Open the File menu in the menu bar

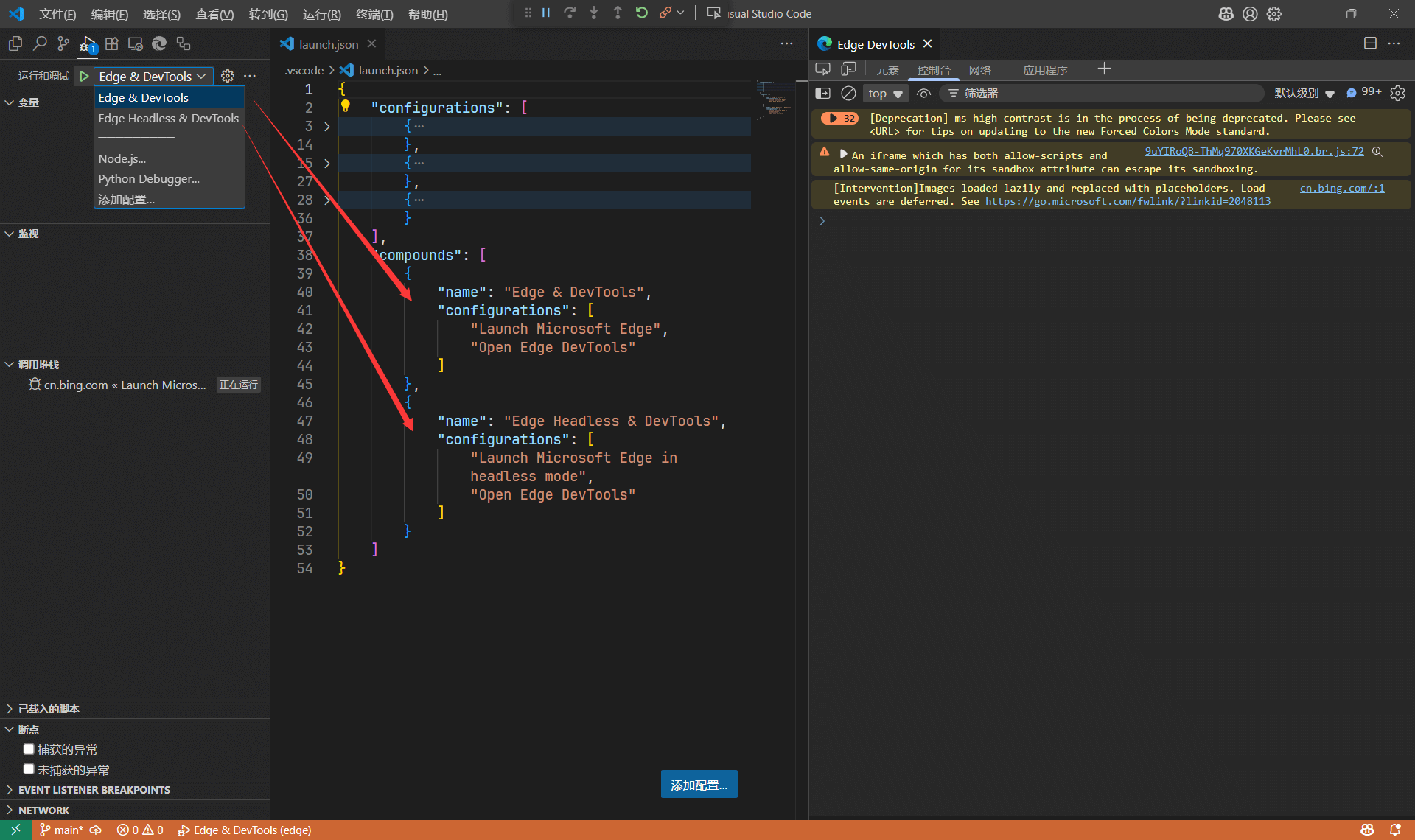(57, 14)
